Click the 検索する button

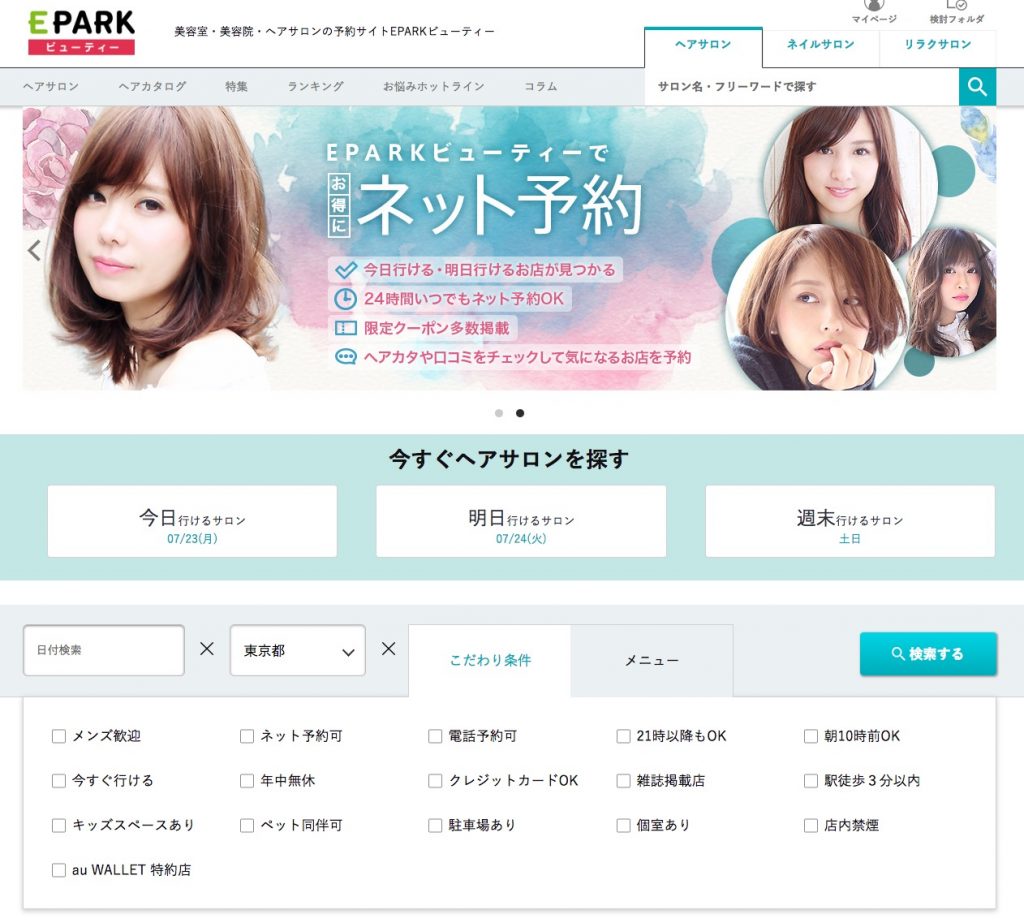pos(928,653)
